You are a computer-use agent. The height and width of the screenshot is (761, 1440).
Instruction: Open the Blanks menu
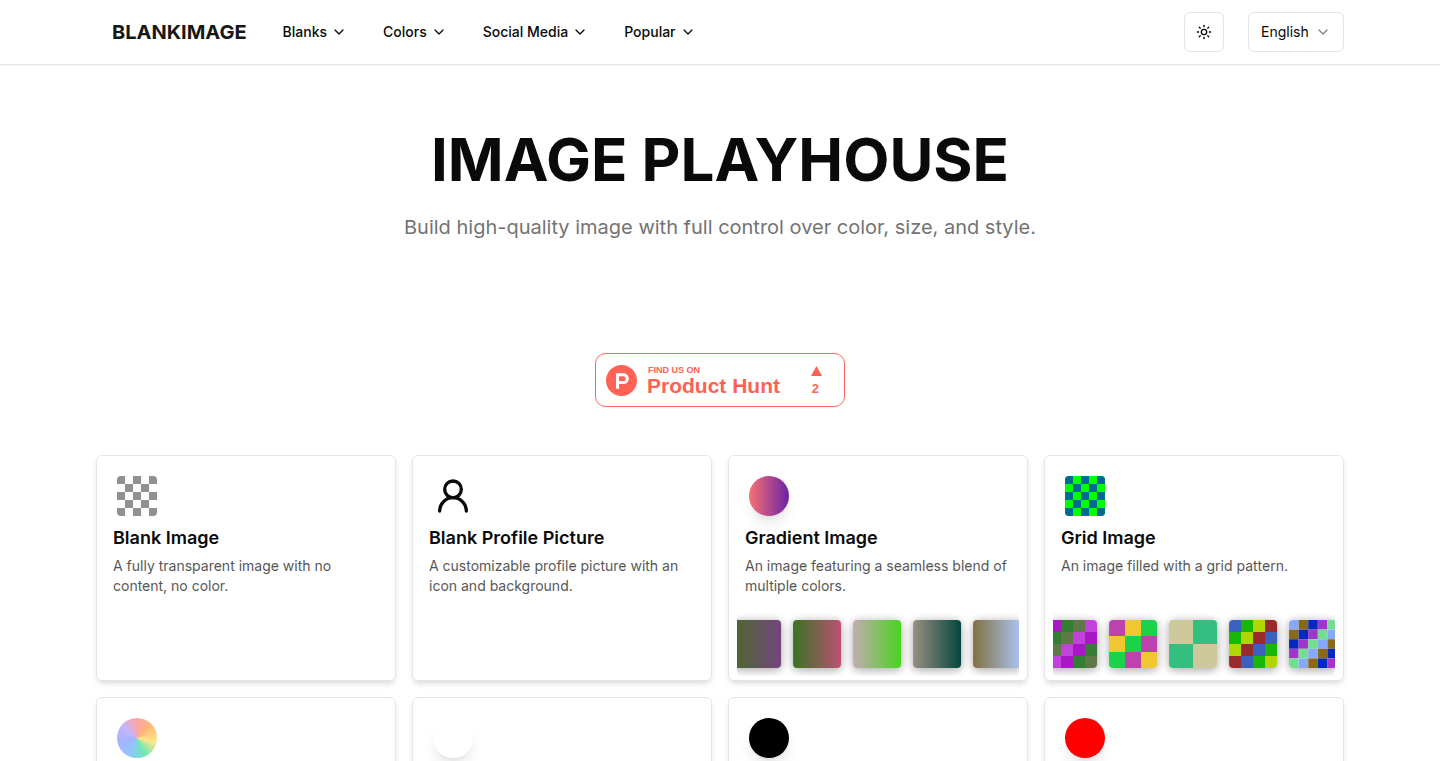pos(313,32)
